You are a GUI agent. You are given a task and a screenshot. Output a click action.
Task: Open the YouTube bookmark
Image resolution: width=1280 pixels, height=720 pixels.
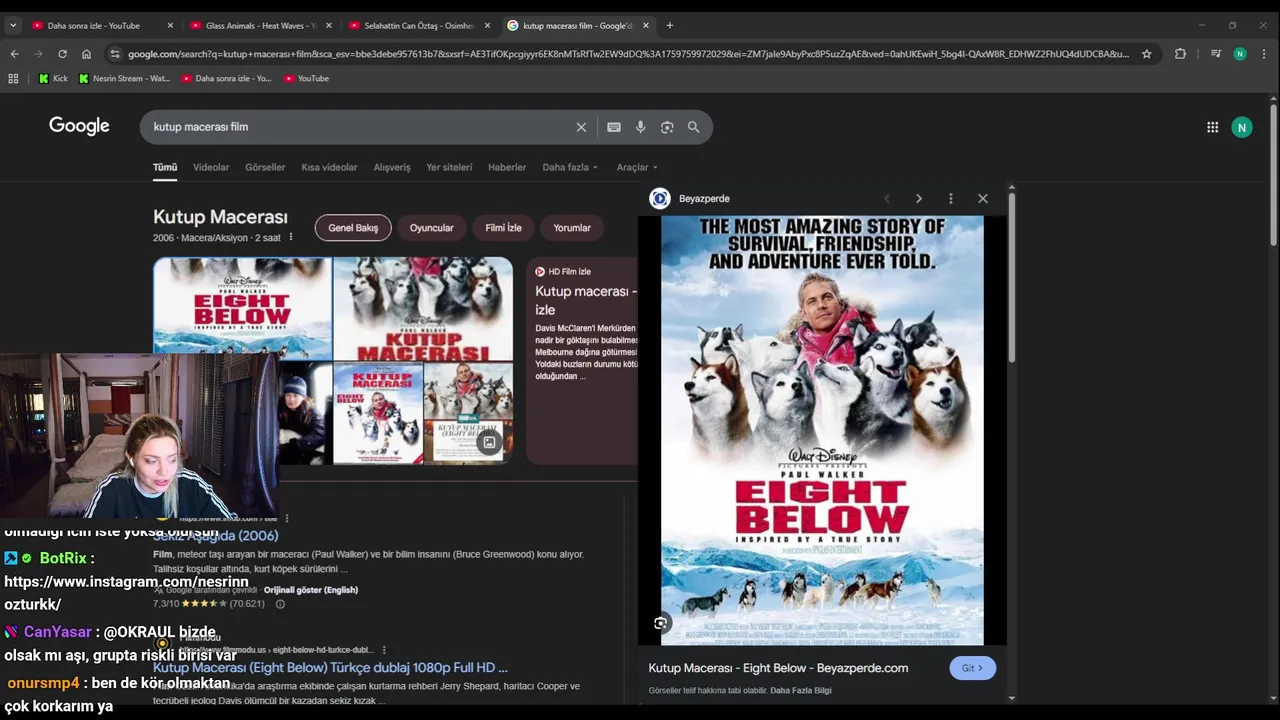[x=306, y=78]
